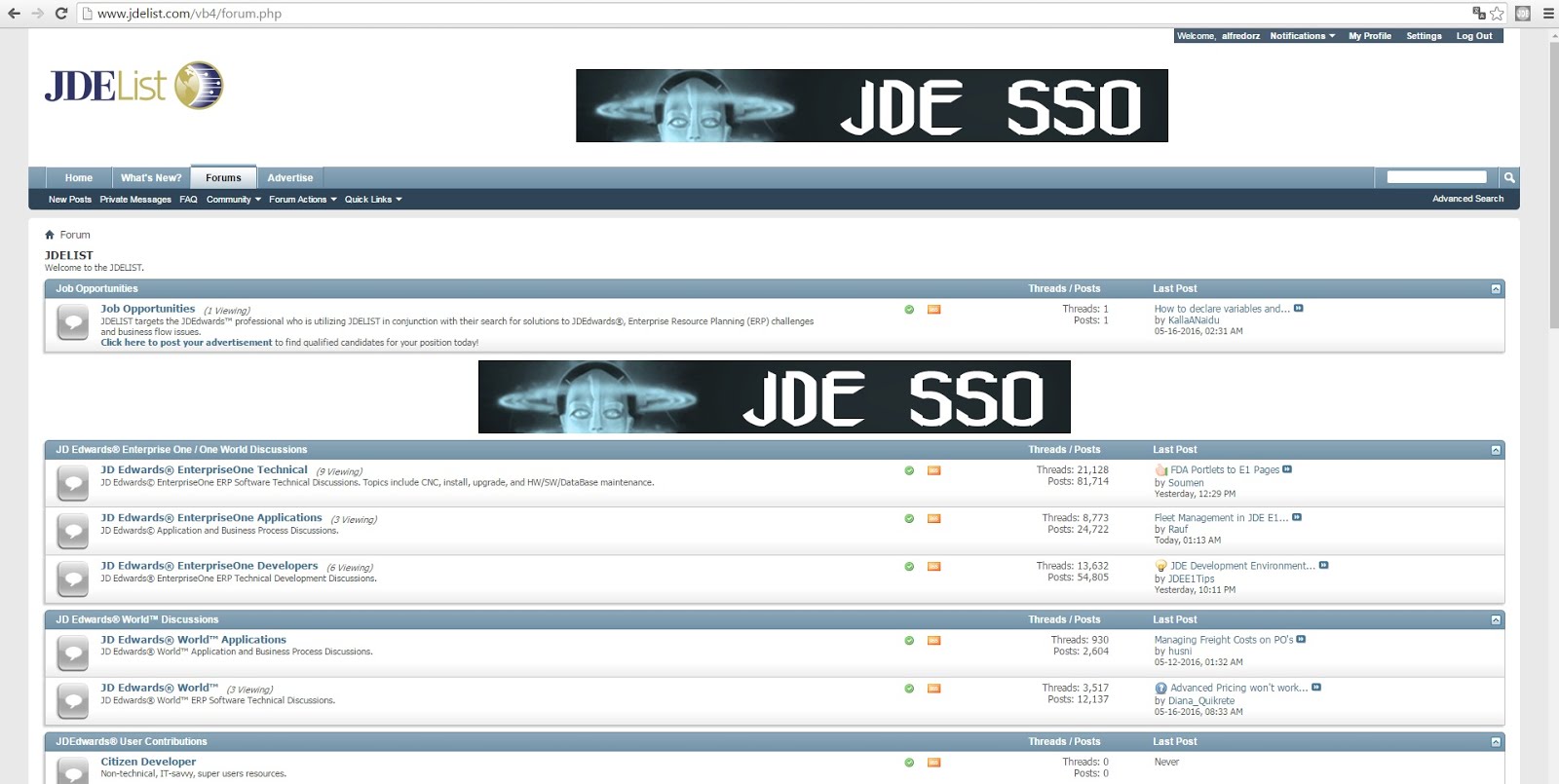1559x784 pixels.
Task: Switch to the Home tab
Action: (x=79, y=178)
